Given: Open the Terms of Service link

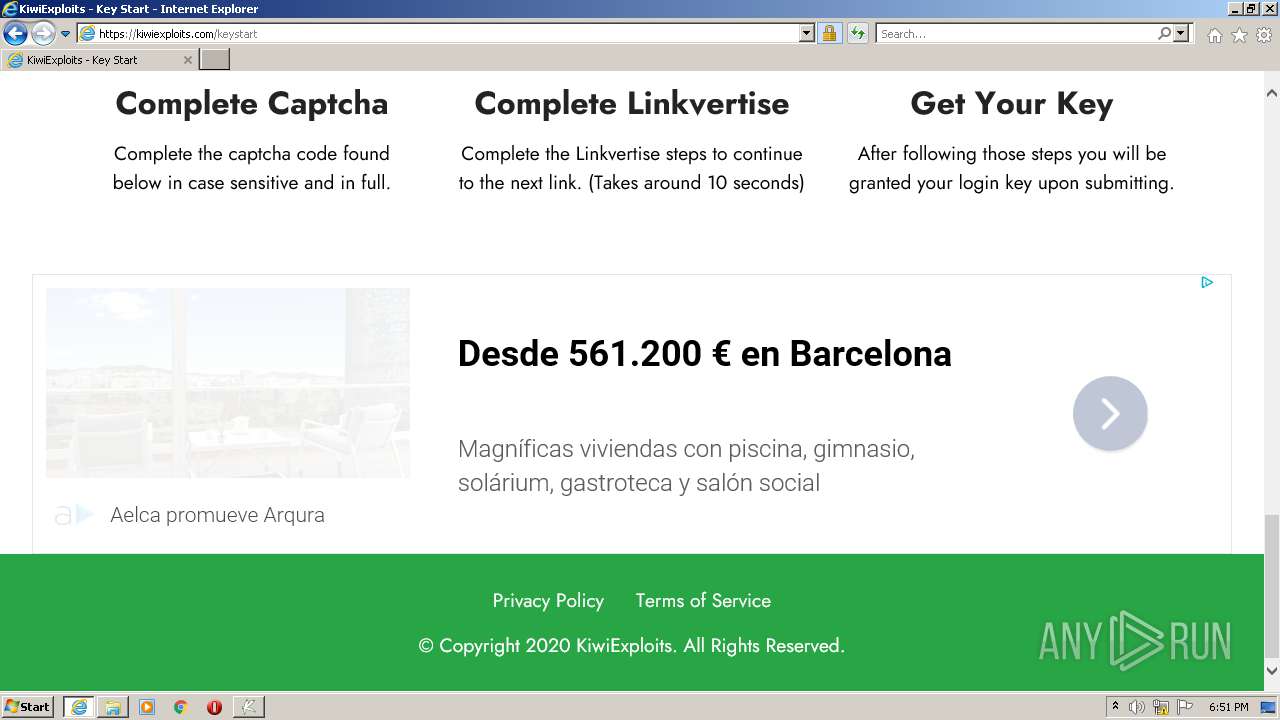Looking at the screenshot, I should pos(703,601).
